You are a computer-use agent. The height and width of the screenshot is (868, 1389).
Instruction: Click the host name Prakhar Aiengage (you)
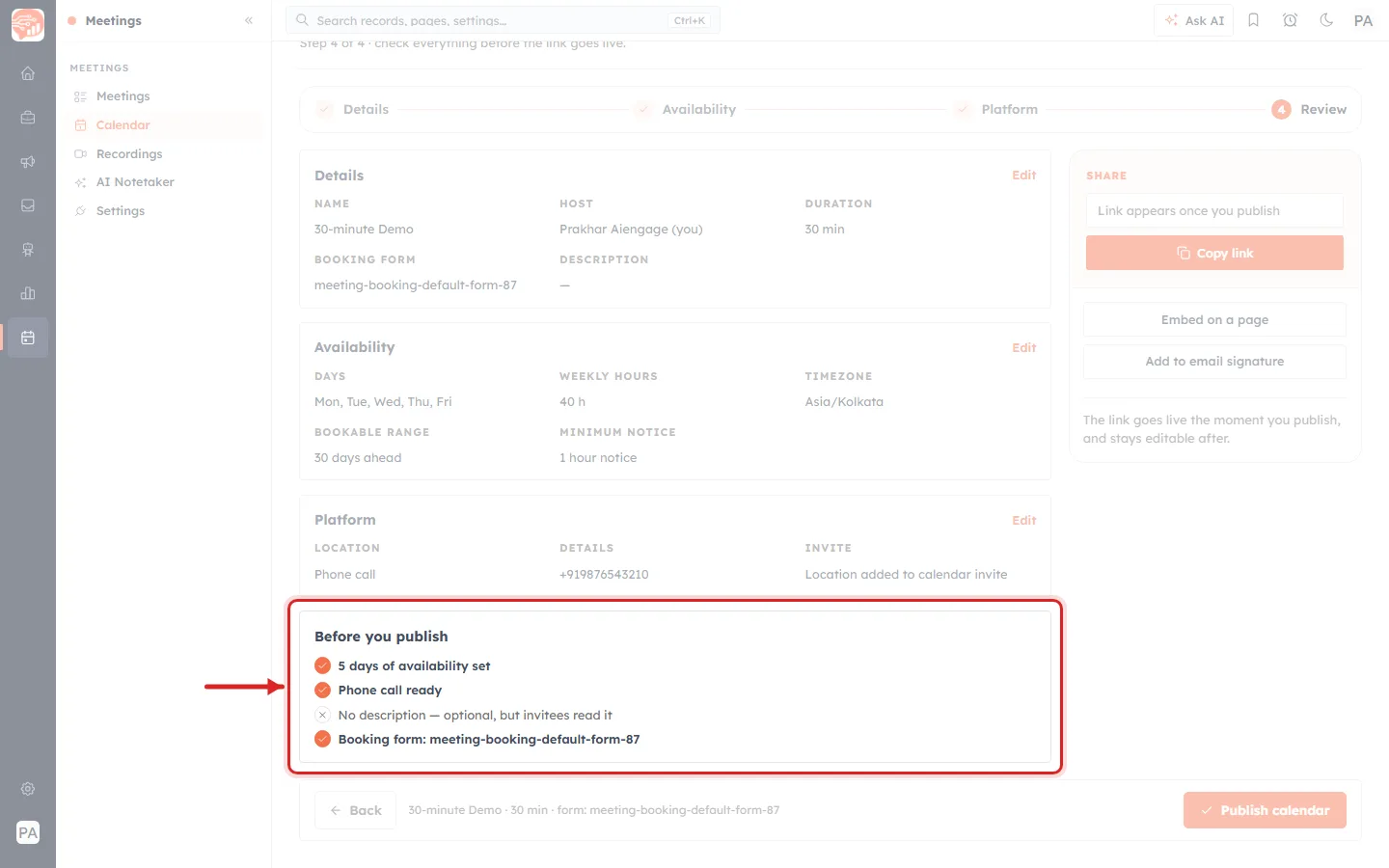pos(631,230)
